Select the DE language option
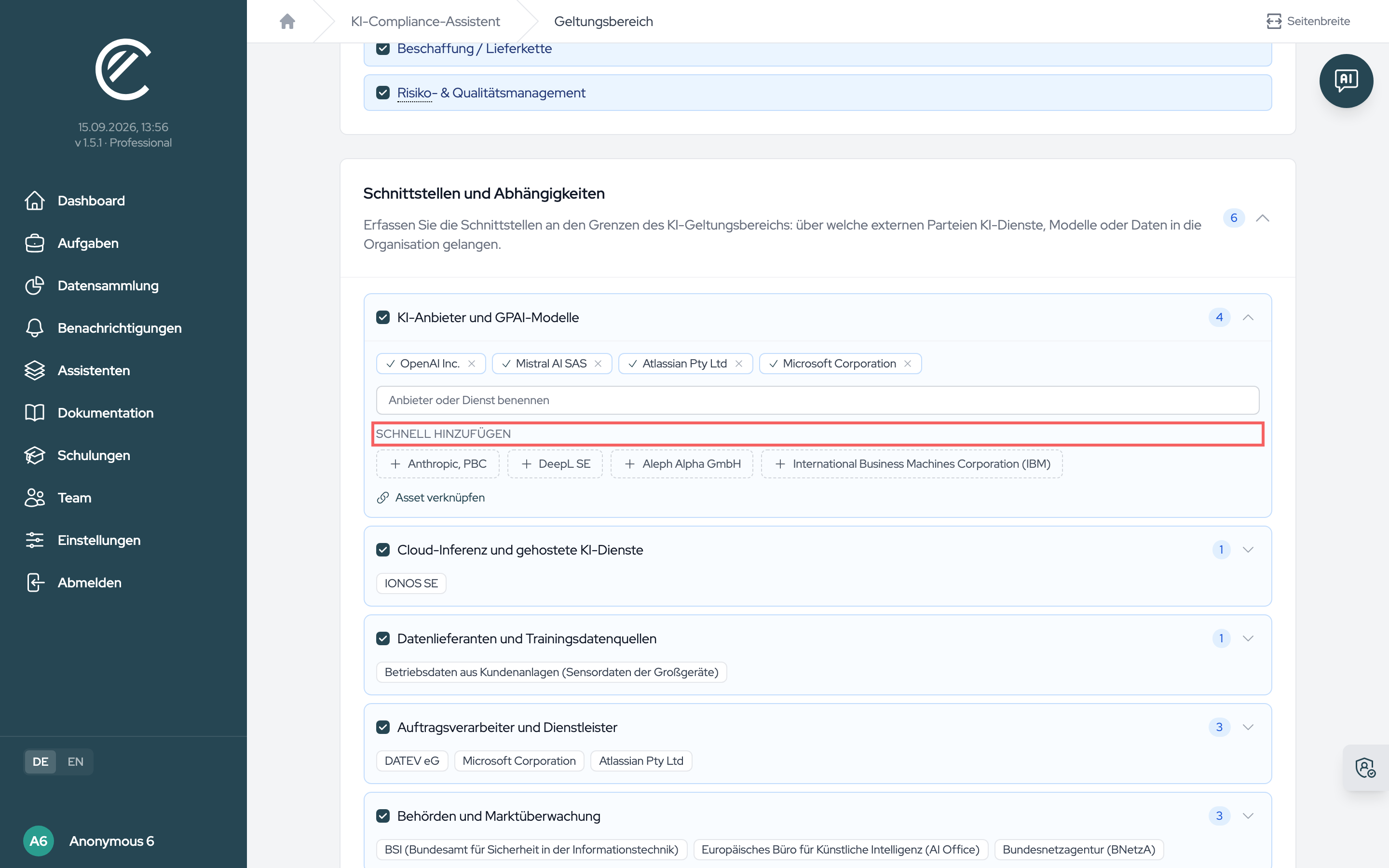 [40, 762]
